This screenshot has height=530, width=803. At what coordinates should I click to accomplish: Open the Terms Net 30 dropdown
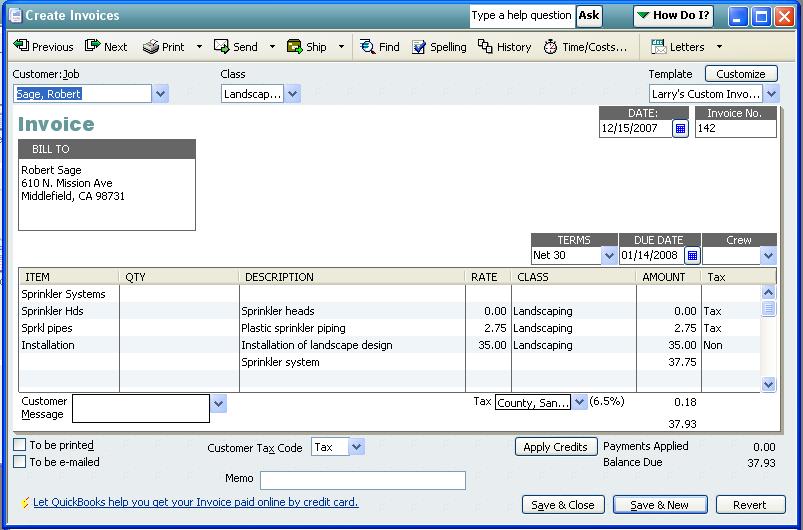click(608, 256)
